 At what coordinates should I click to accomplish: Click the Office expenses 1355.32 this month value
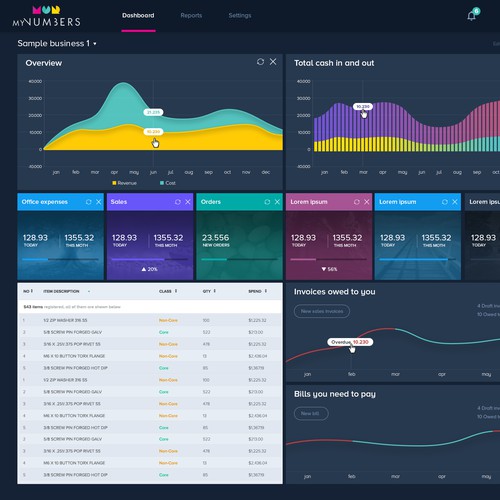(x=79, y=238)
